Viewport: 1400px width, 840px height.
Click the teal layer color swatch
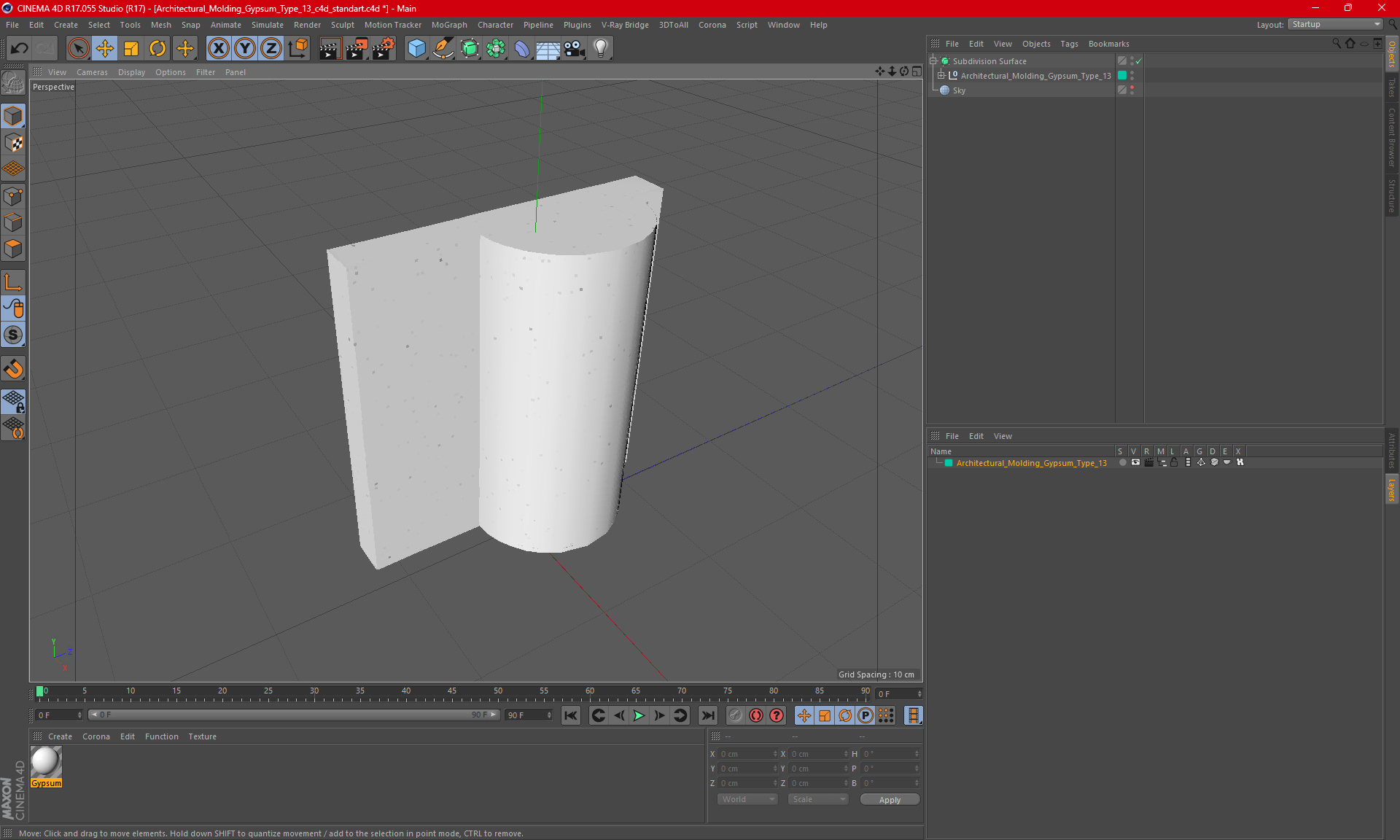pos(949,463)
